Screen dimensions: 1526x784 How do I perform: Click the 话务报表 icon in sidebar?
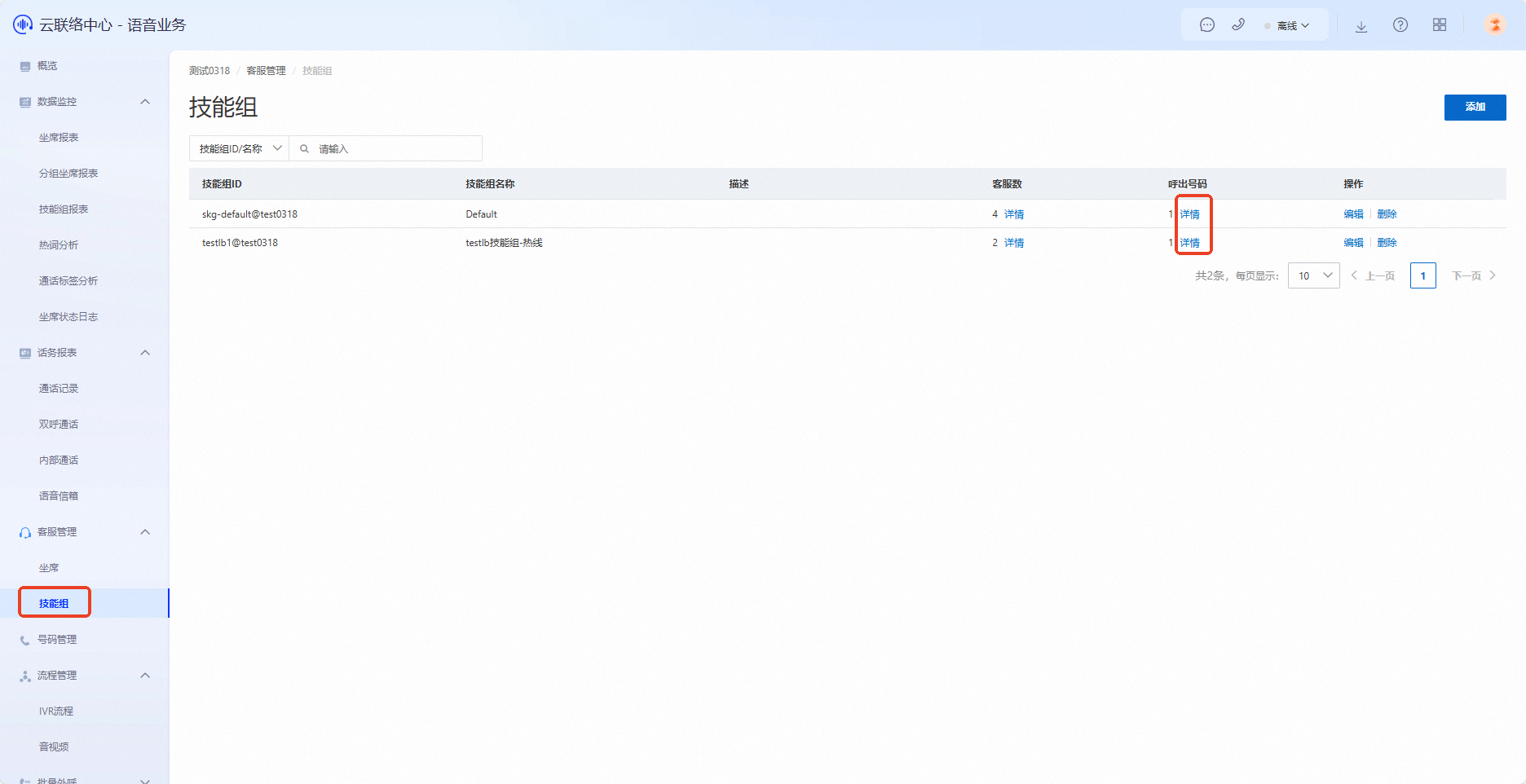click(x=25, y=353)
